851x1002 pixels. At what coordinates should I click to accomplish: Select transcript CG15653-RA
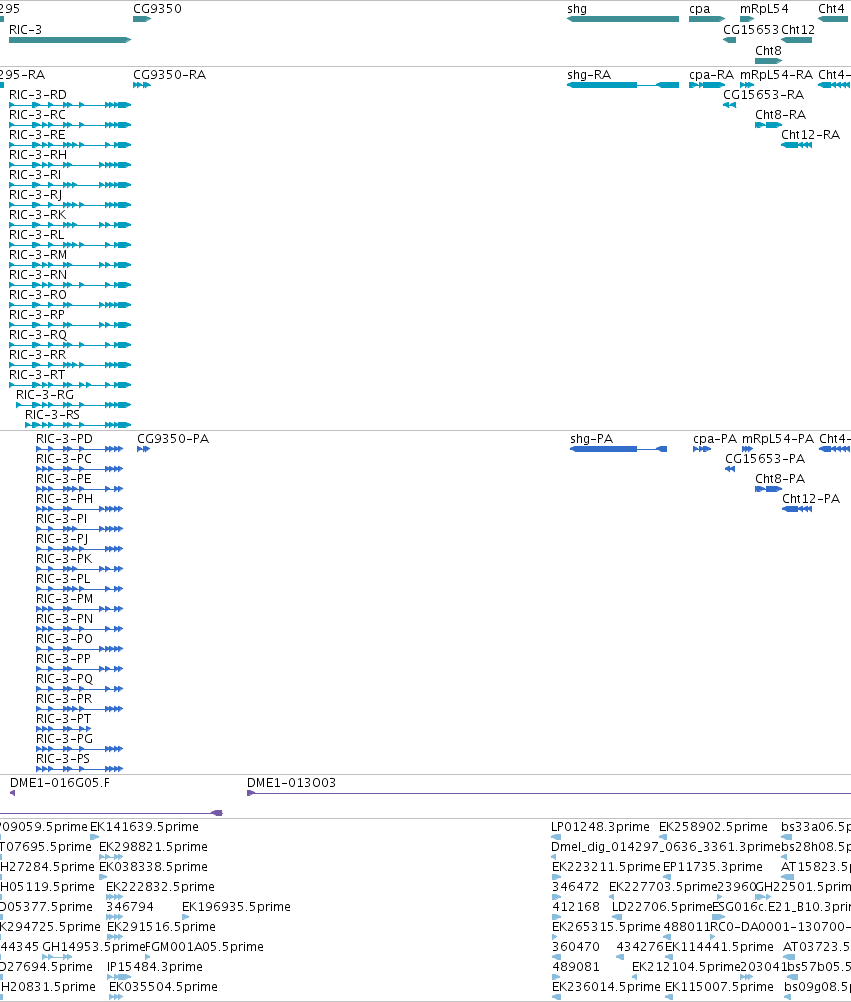pyautogui.click(x=730, y=105)
